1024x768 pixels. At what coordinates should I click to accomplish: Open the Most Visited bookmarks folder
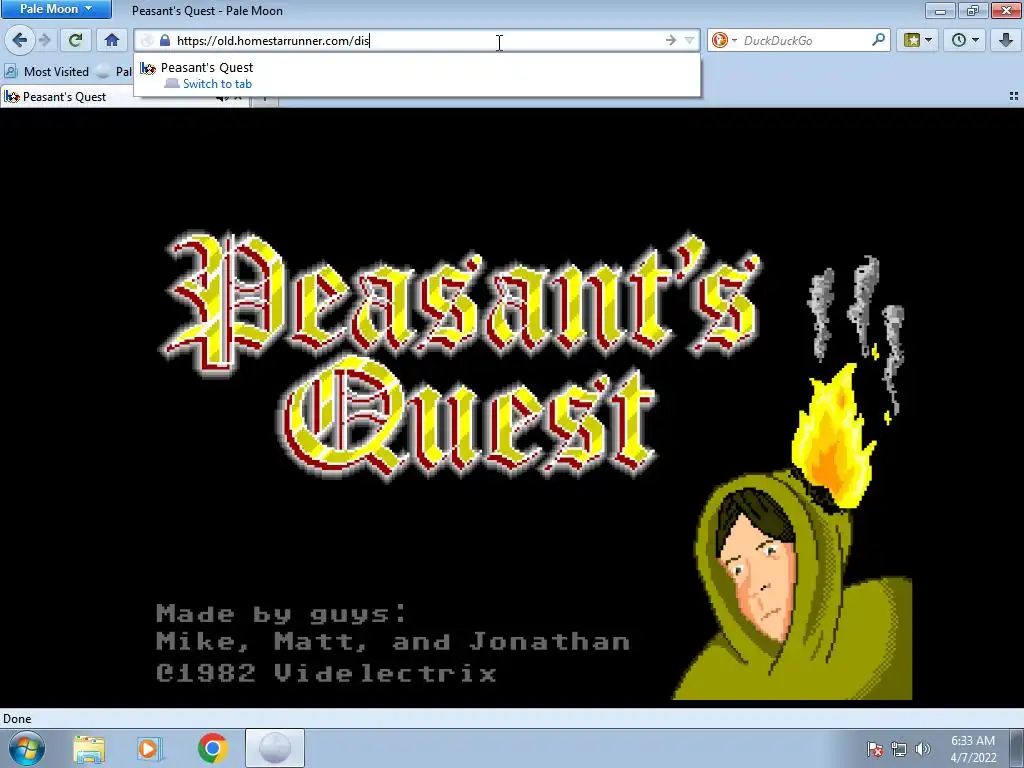[47, 71]
